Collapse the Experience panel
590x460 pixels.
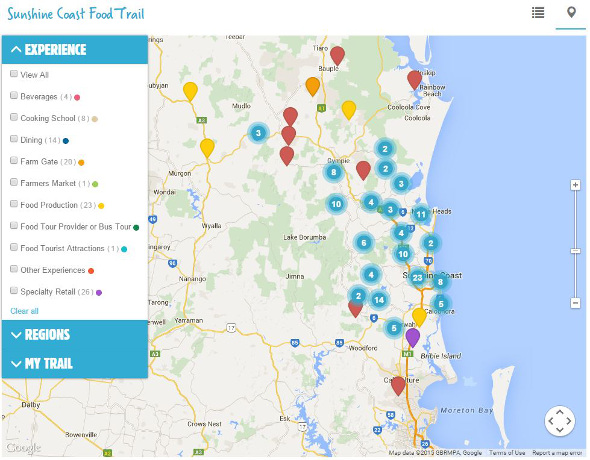pos(75,50)
